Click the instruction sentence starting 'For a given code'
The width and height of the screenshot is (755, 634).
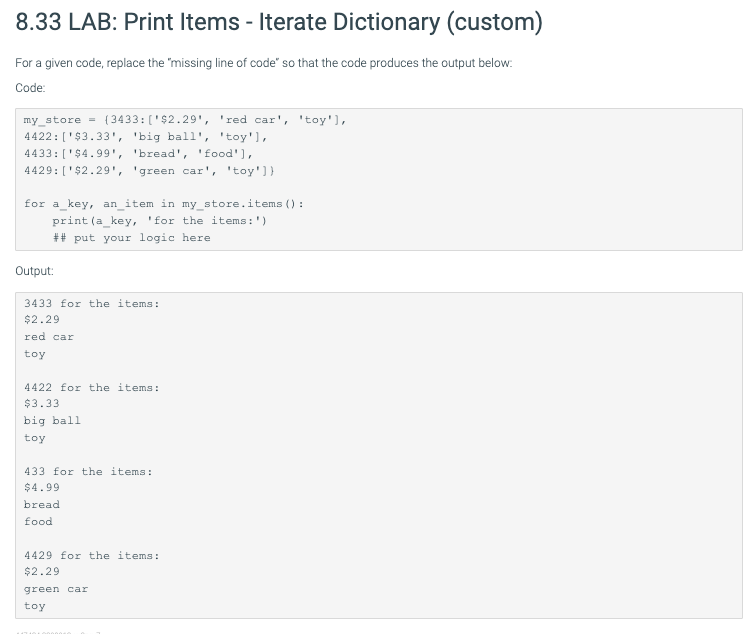click(264, 63)
